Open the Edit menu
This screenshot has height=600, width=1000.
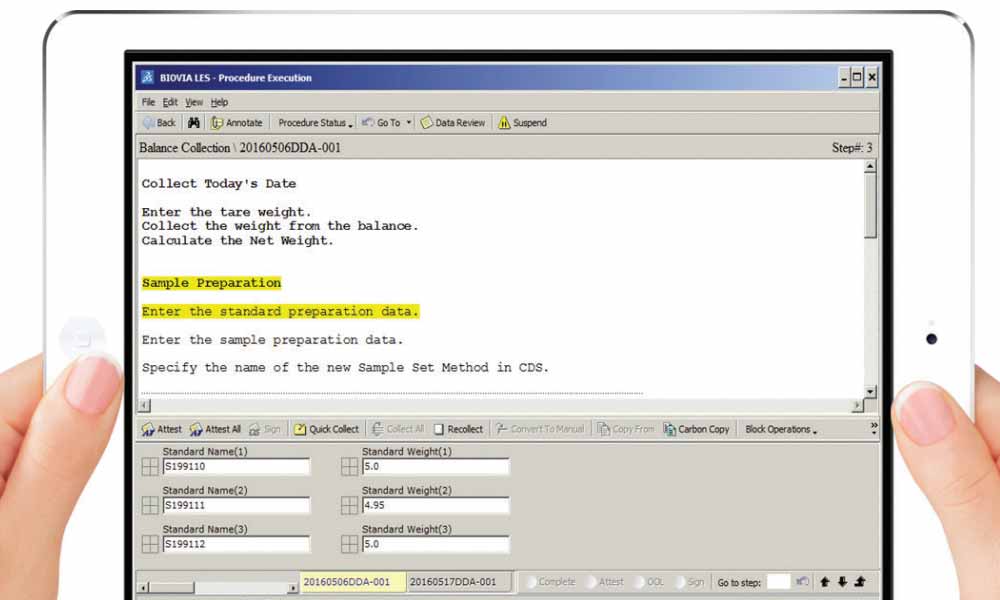170,102
